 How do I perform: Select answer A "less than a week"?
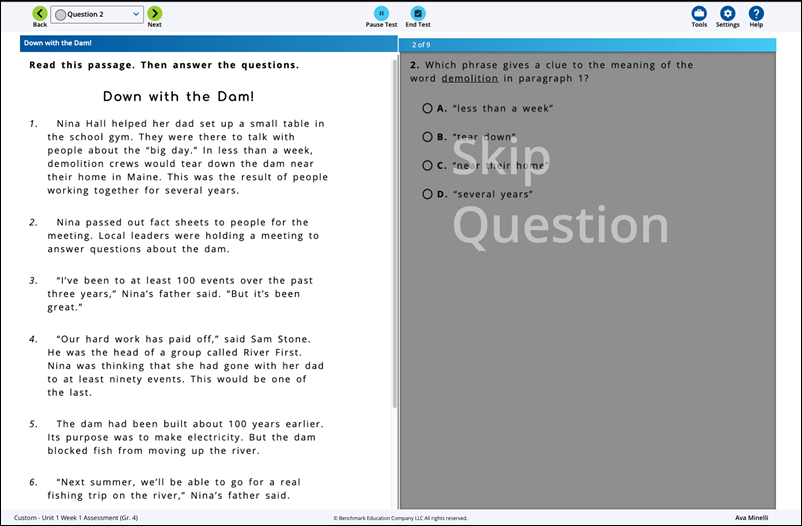(x=427, y=108)
